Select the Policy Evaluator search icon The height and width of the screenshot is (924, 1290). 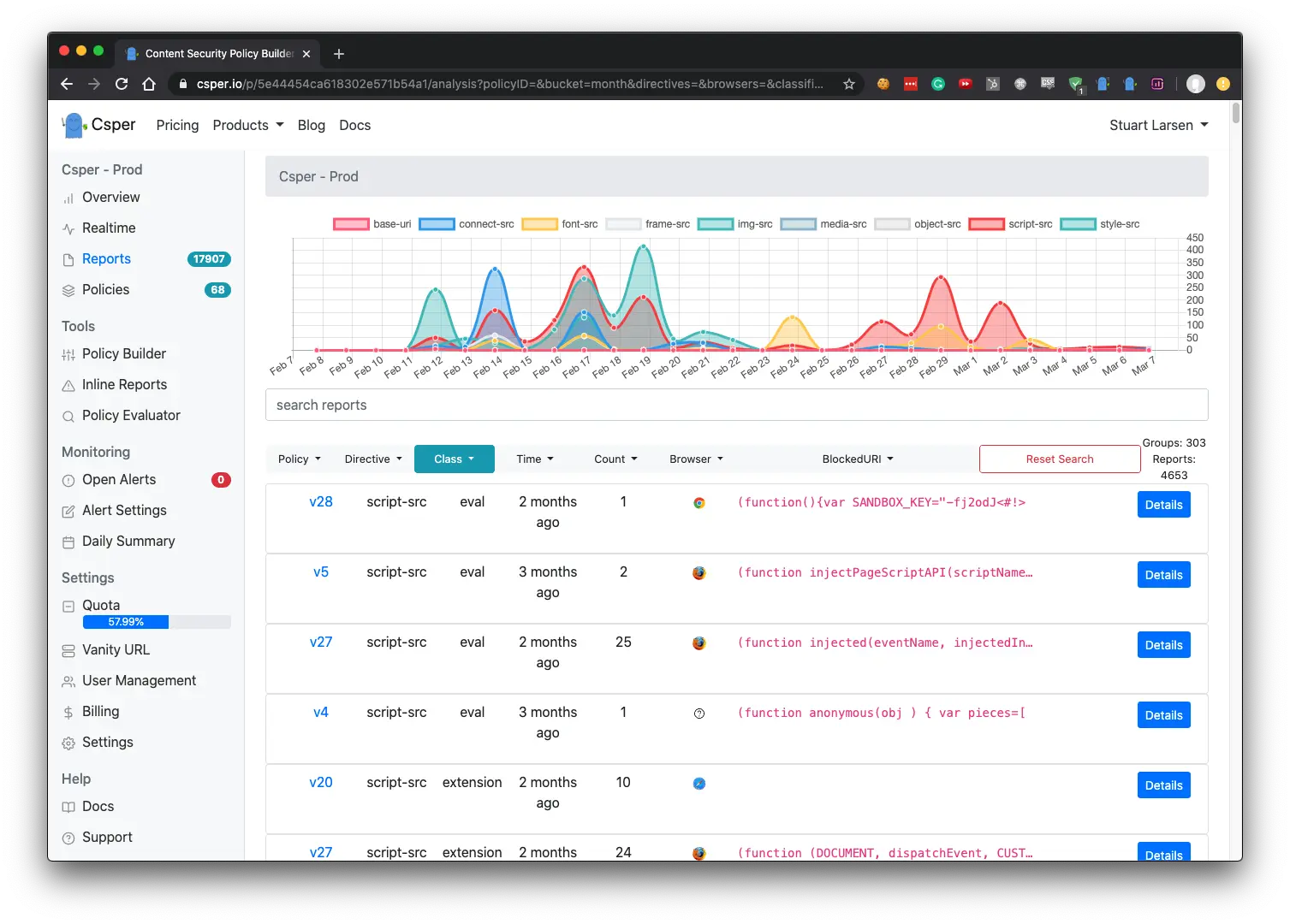click(68, 417)
